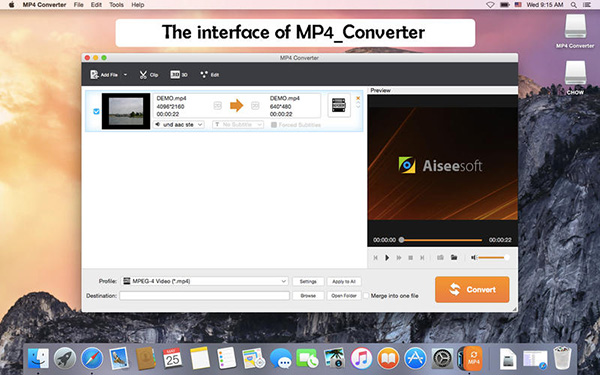Click the Apply to All button
Viewport: 600px width, 375px height.
coord(344,282)
